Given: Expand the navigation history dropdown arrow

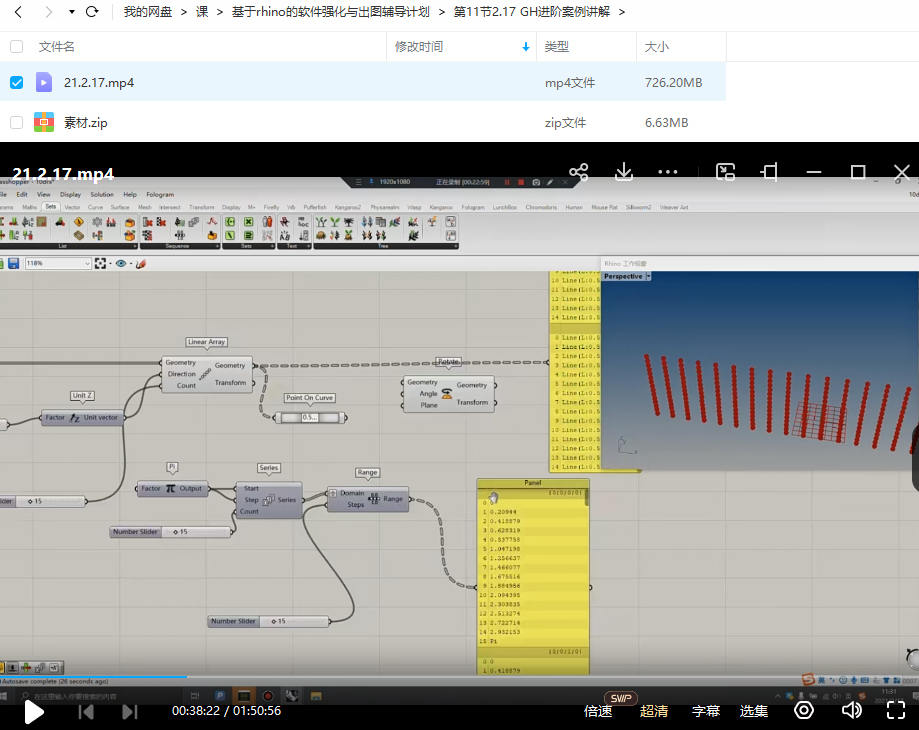Looking at the screenshot, I should click(x=71, y=12).
